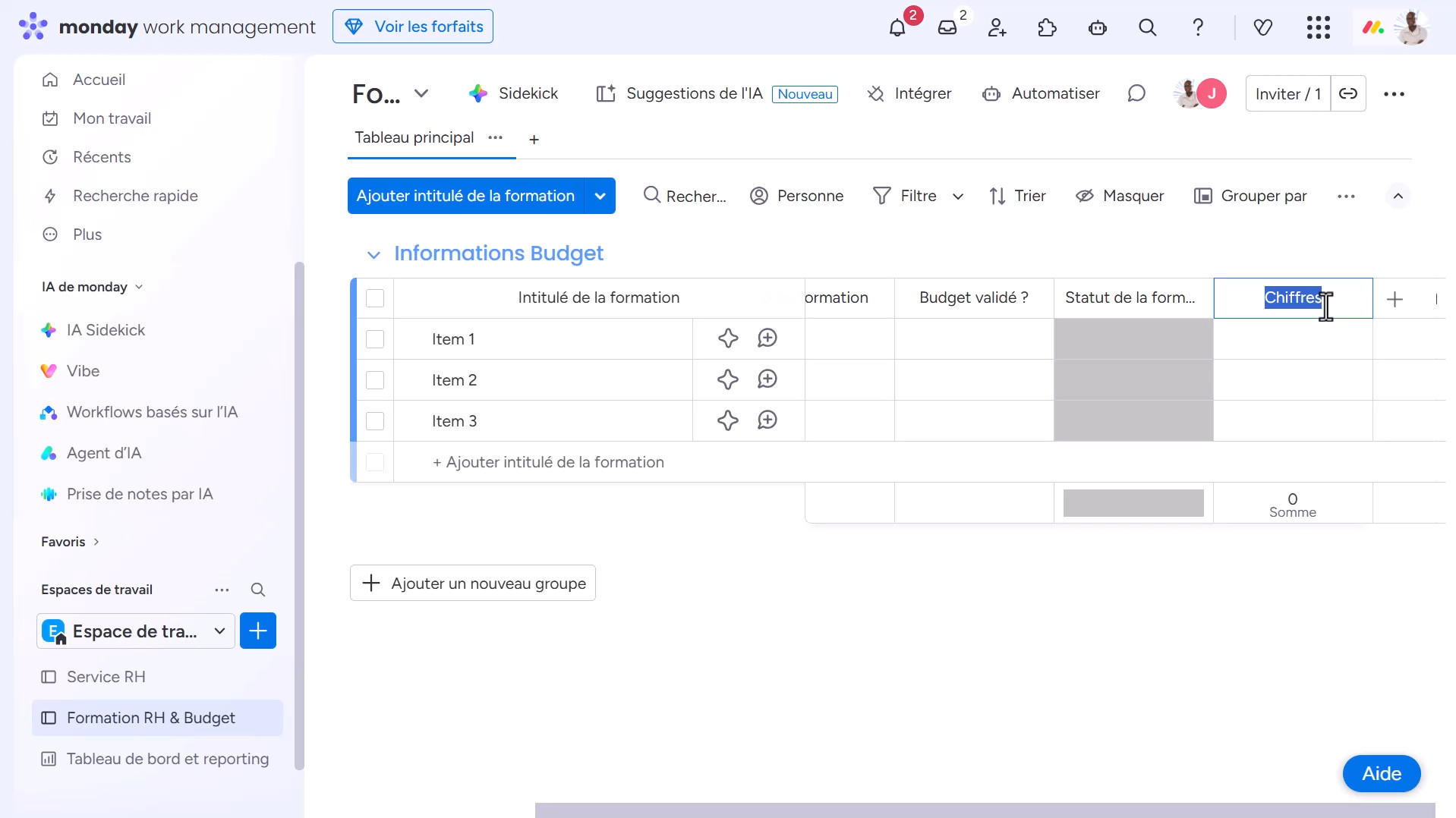Check the box for Item 2

point(375,380)
